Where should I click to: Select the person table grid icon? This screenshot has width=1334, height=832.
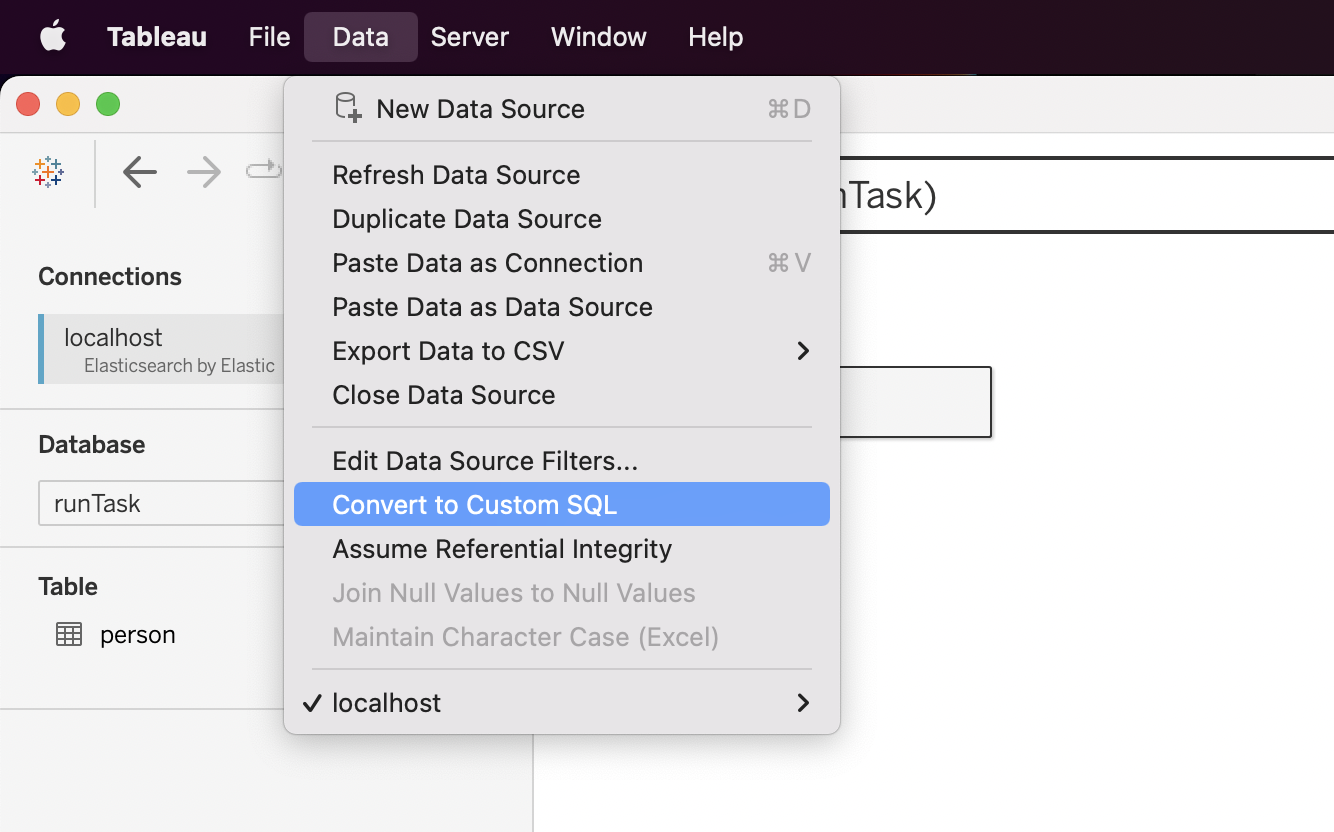coord(69,634)
